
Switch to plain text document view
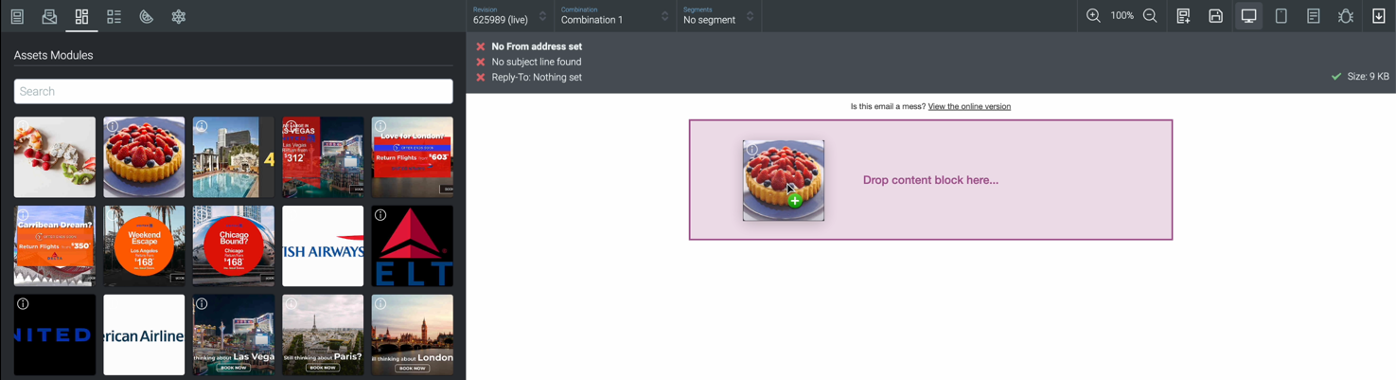(1313, 16)
